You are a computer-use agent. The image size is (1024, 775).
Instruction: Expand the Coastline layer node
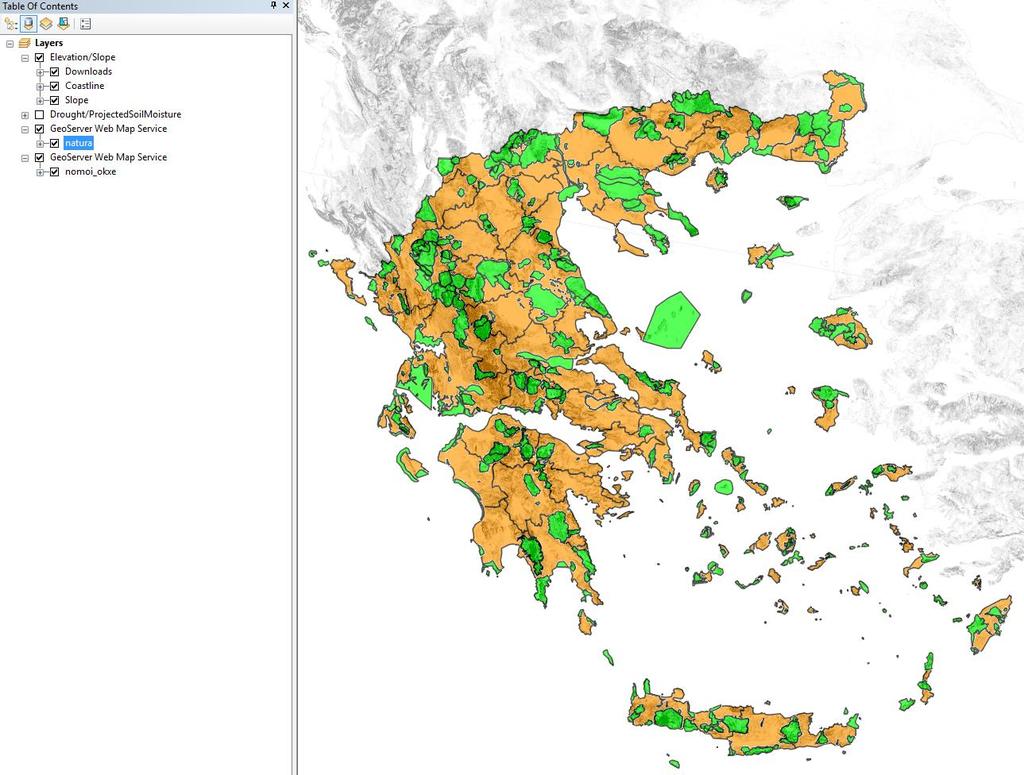point(40,87)
